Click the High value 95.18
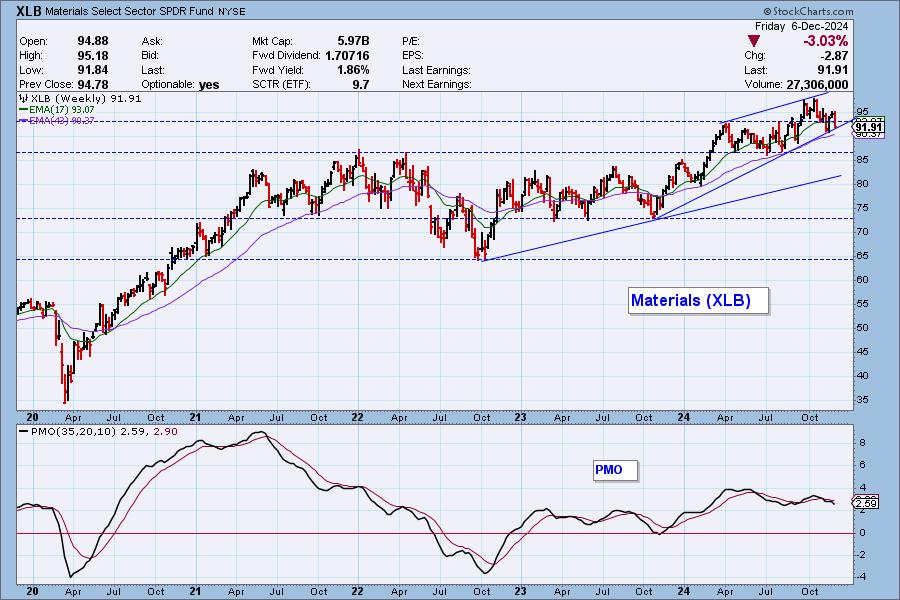 93,56
